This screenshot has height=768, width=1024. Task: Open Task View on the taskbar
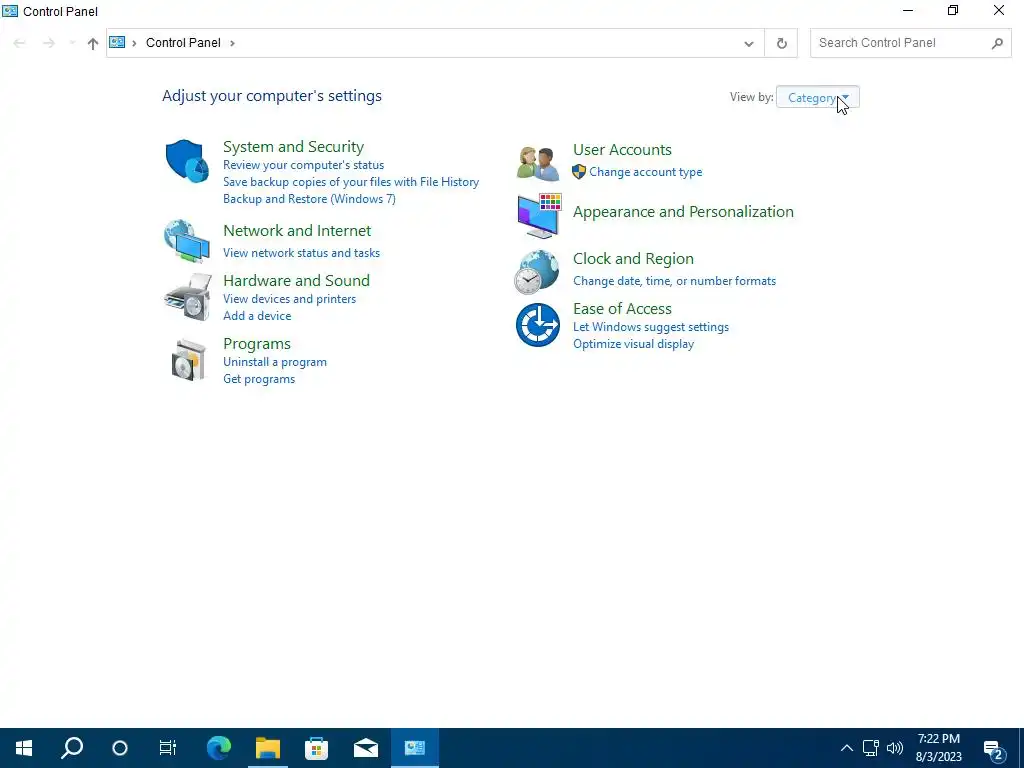168,748
